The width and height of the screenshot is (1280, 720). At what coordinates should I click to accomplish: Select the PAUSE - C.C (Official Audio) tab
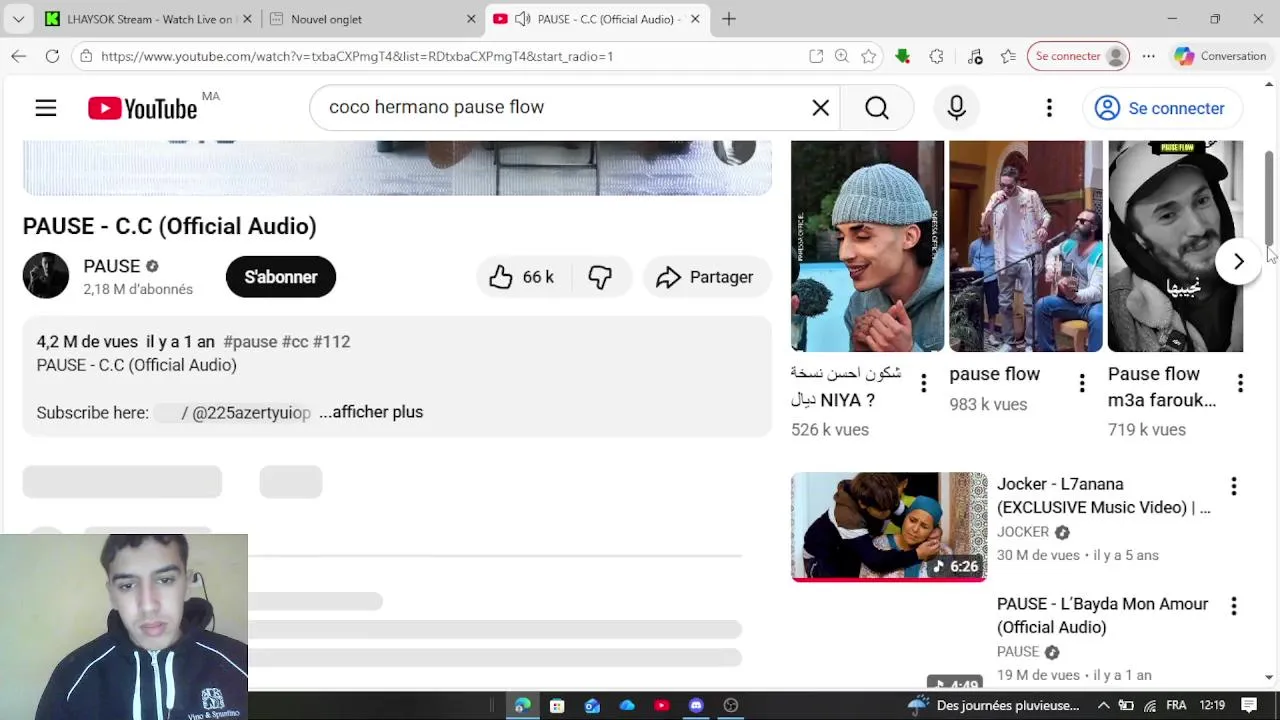(598, 19)
